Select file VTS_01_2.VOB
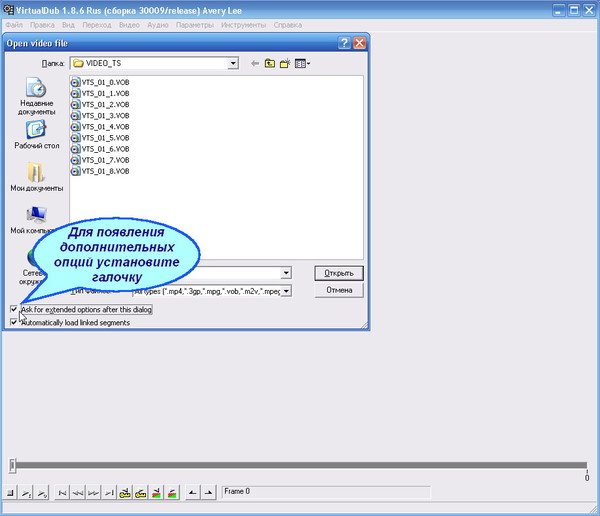The height and width of the screenshot is (516, 600). [100, 105]
